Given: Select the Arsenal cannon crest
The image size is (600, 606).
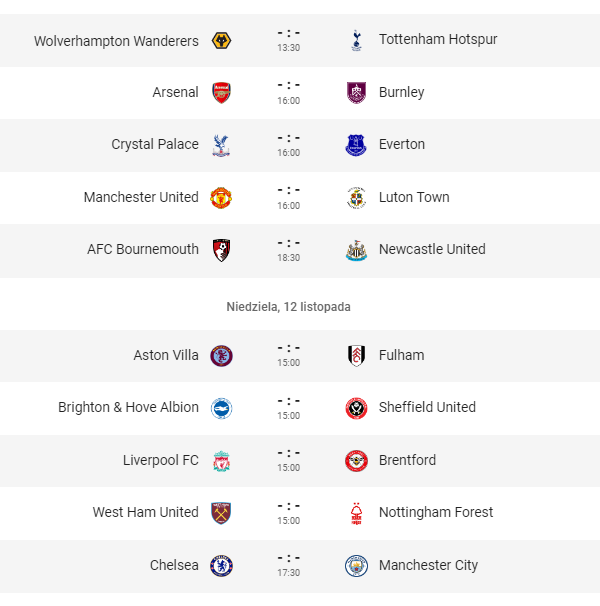Looking at the screenshot, I should click(222, 93).
